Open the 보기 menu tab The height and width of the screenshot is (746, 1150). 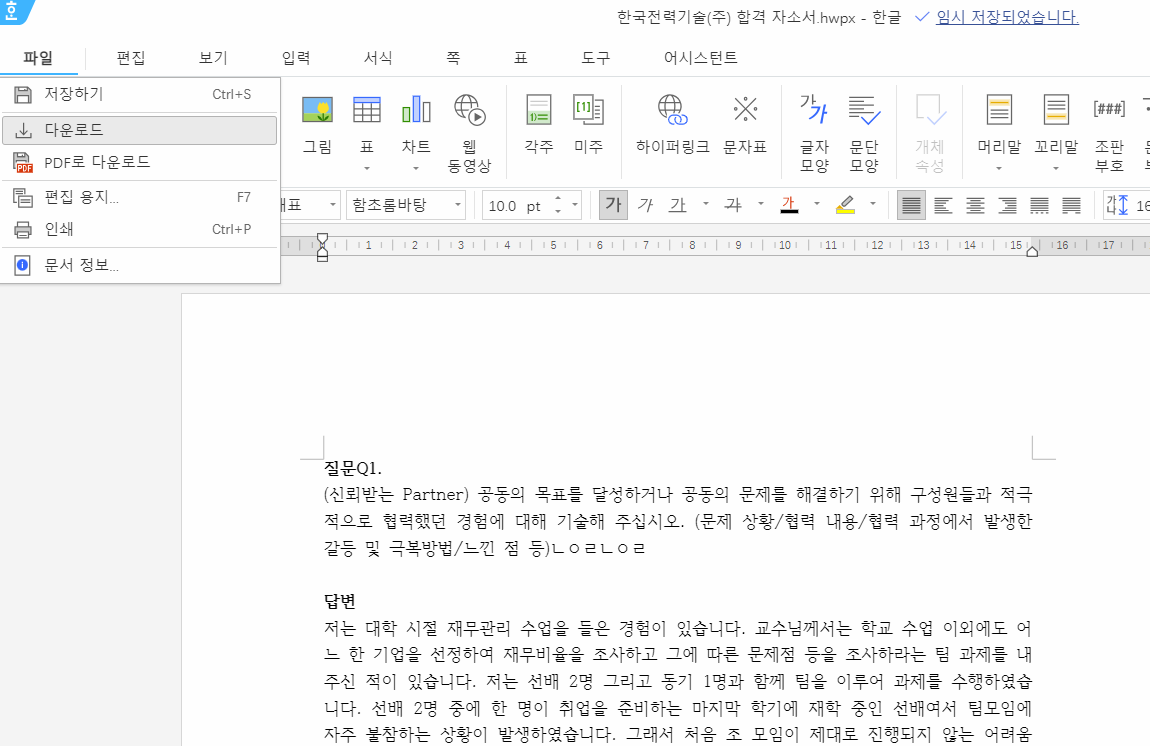point(213,58)
